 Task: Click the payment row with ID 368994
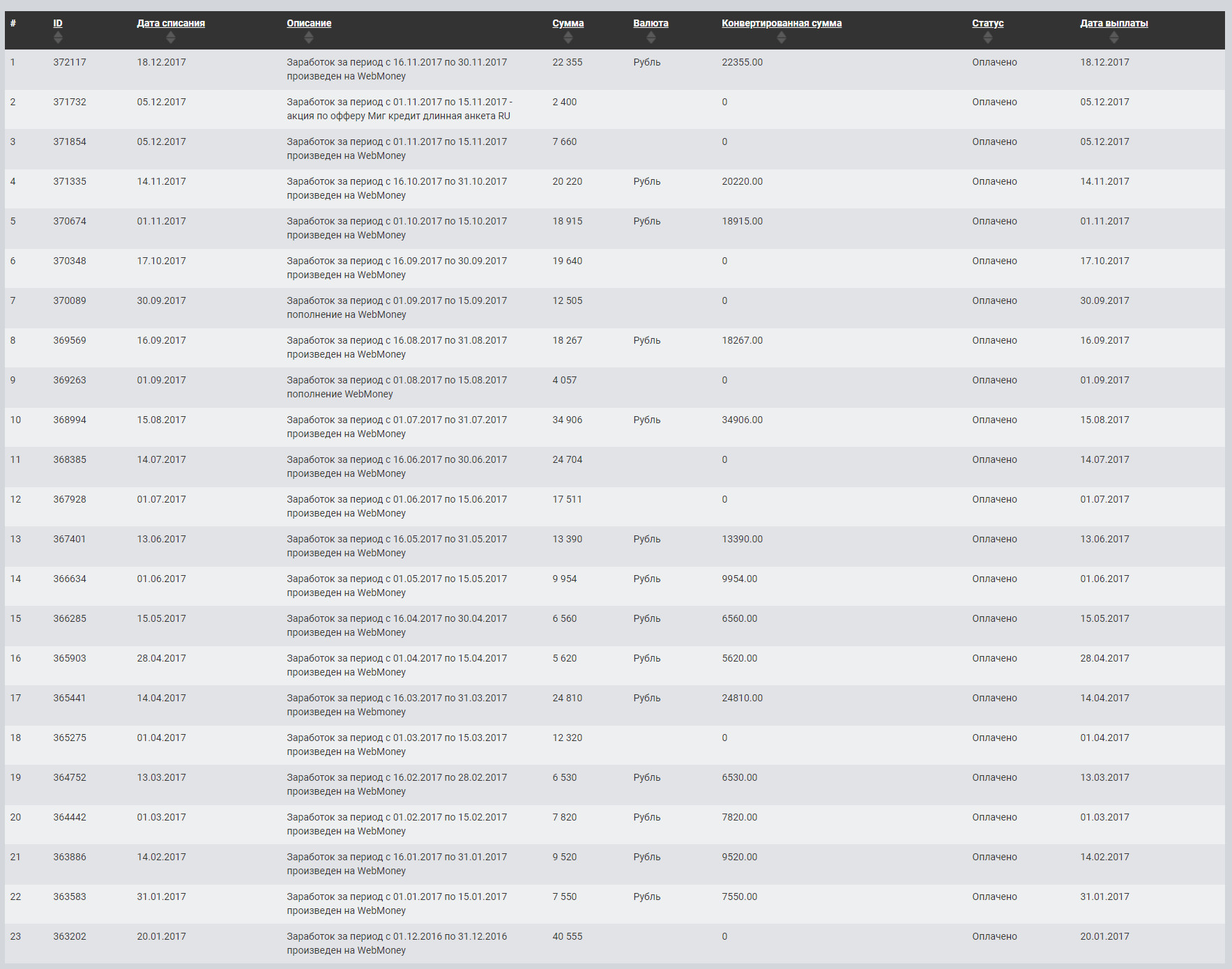click(x=615, y=427)
